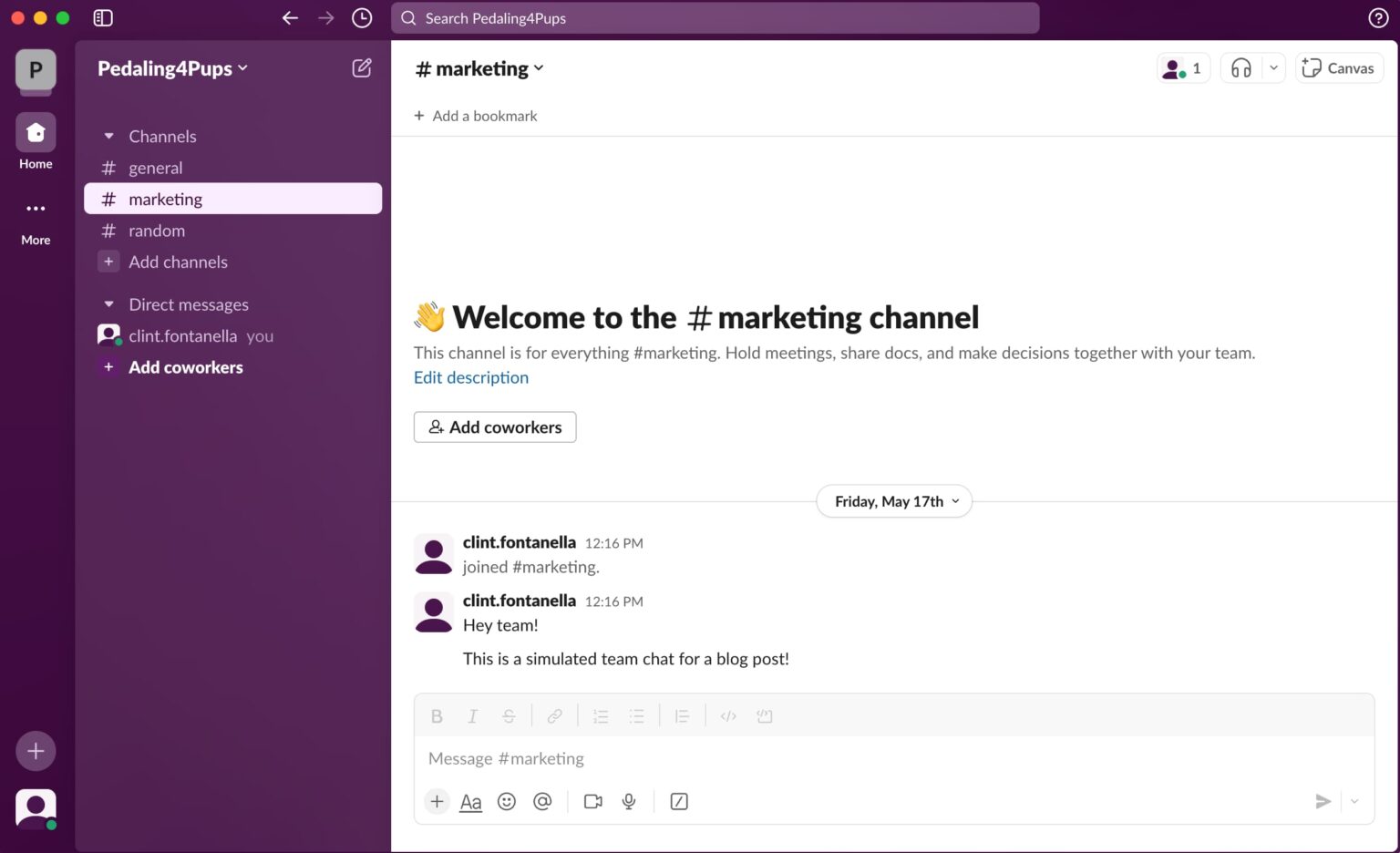Open the clint.fontanella direct message

point(232,336)
